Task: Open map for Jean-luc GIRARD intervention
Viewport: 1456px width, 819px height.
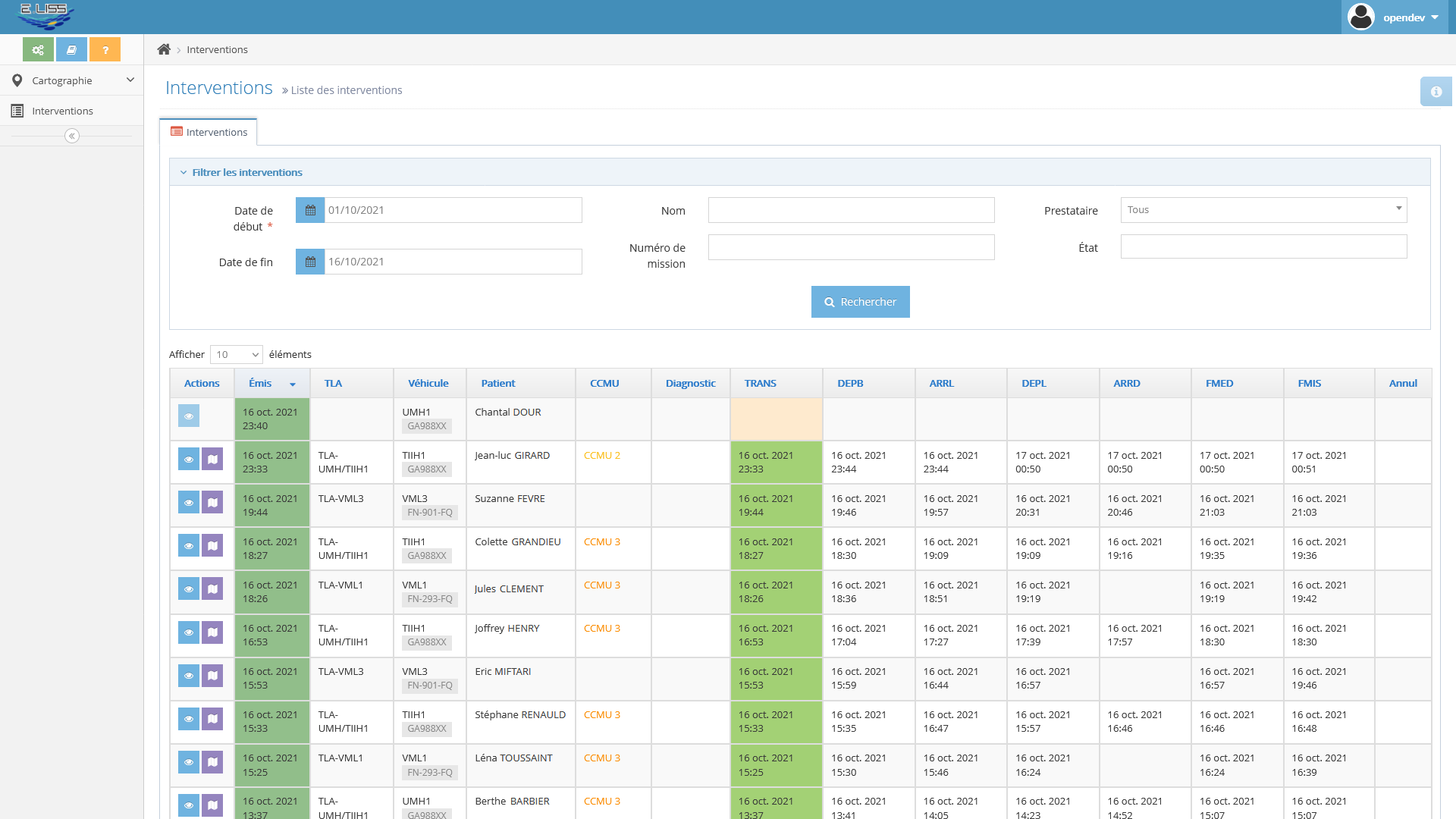Action: coord(212,460)
